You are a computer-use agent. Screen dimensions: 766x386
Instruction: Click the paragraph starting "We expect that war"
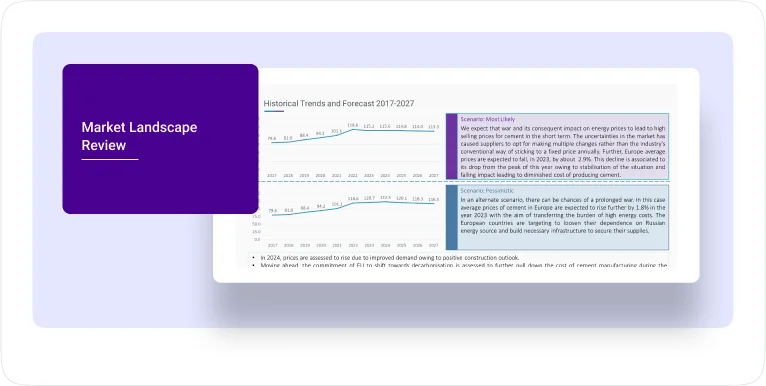[563, 151]
